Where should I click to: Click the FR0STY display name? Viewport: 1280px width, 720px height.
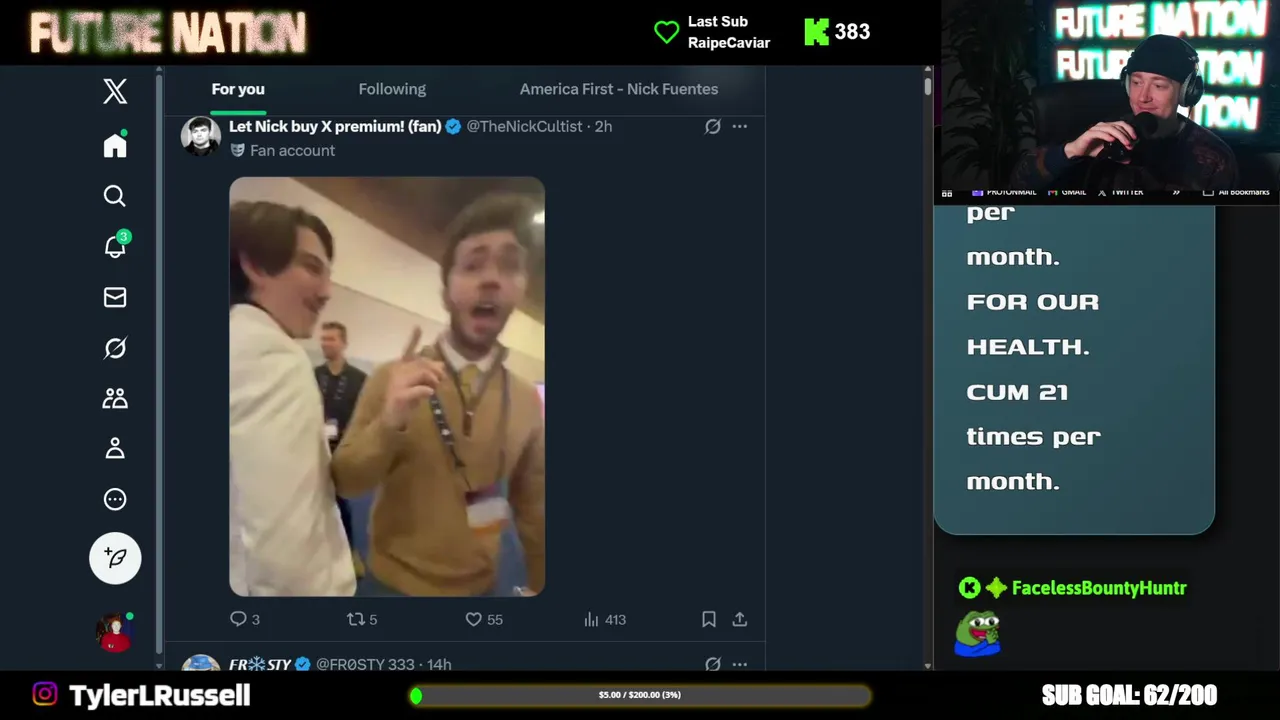[x=260, y=664]
